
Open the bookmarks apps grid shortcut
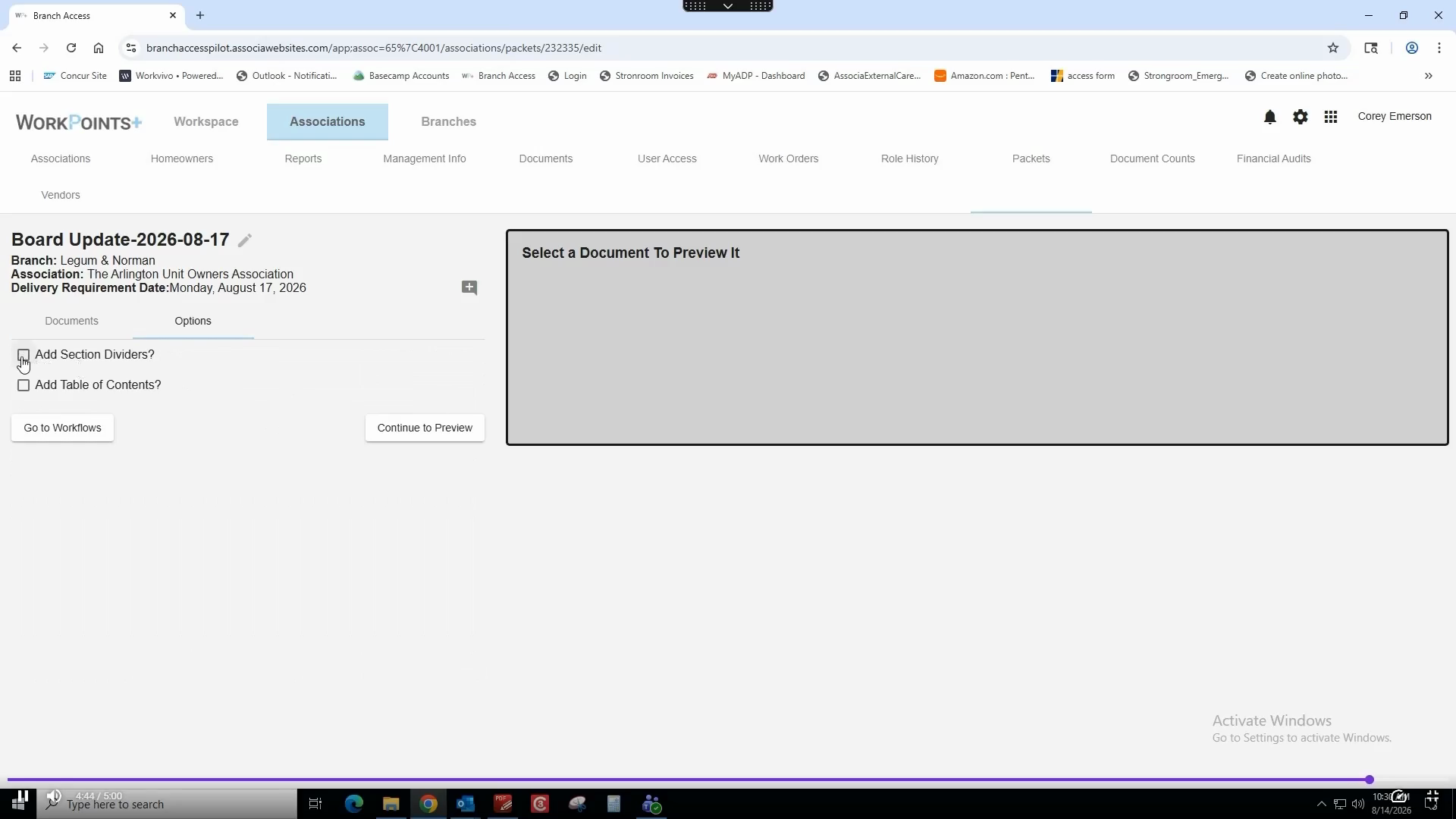pyautogui.click(x=15, y=76)
